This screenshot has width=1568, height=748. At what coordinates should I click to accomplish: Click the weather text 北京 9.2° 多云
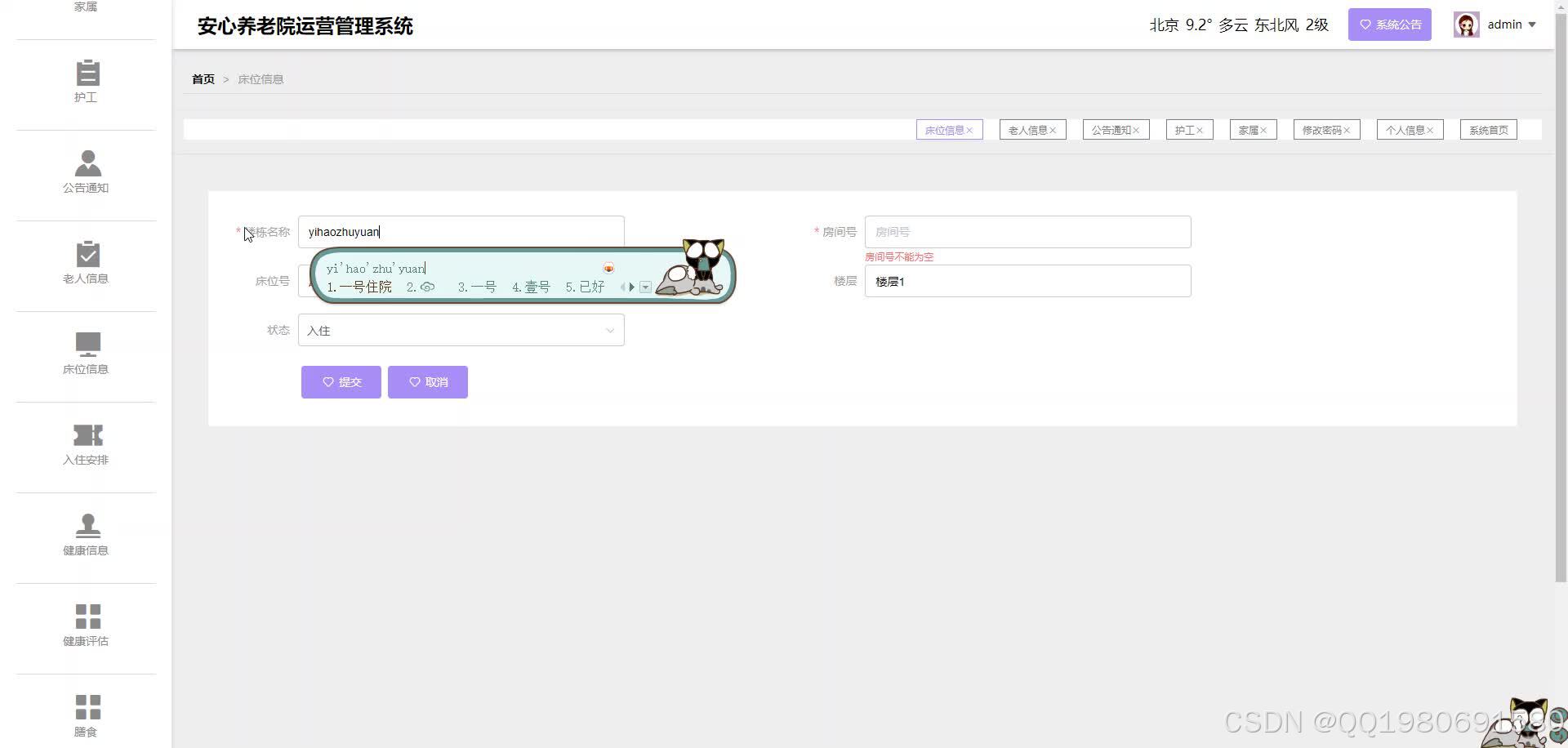1198,24
